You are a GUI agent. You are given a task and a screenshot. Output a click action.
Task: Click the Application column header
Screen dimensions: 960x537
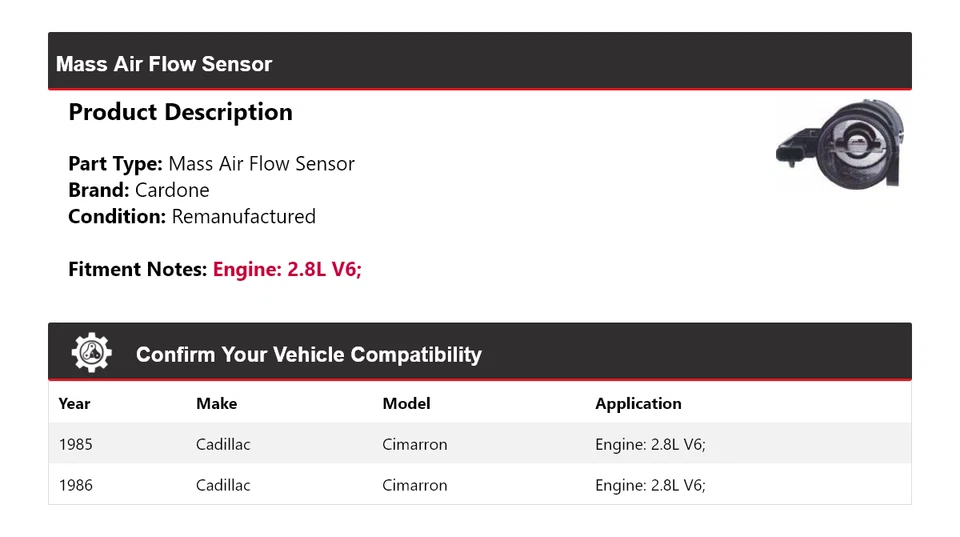tap(638, 404)
